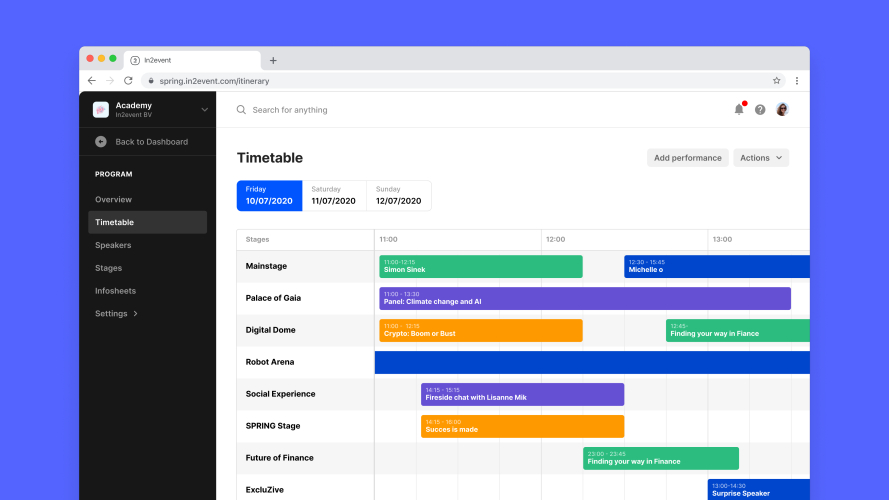
Task: Open the Actions dropdown
Action: tap(761, 158)
